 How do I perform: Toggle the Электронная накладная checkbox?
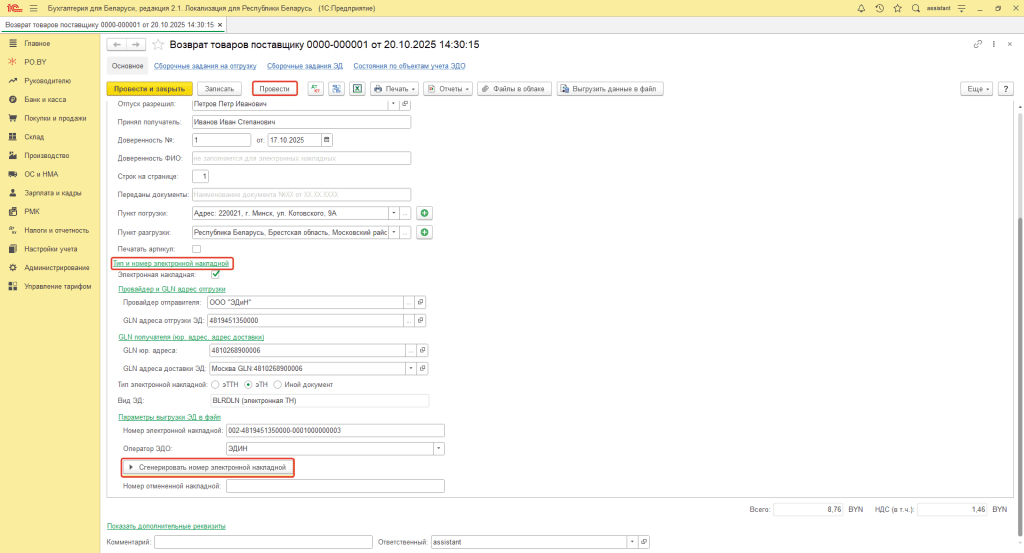(216, 274)
